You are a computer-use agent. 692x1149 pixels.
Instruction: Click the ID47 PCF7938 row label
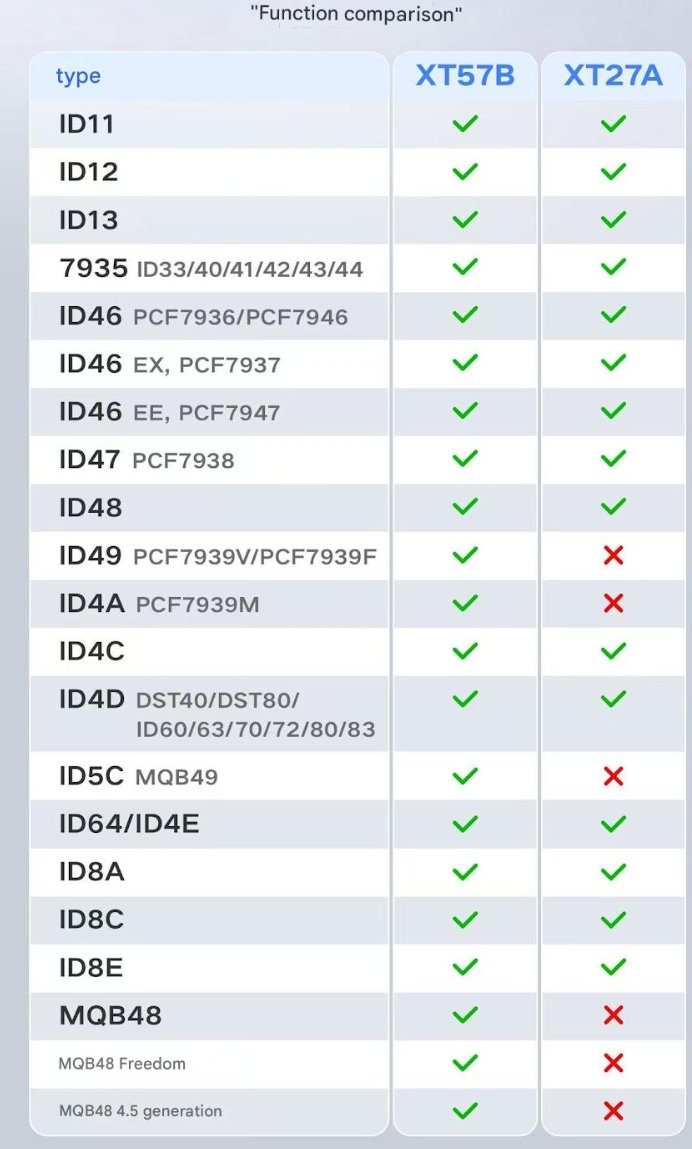146,460
